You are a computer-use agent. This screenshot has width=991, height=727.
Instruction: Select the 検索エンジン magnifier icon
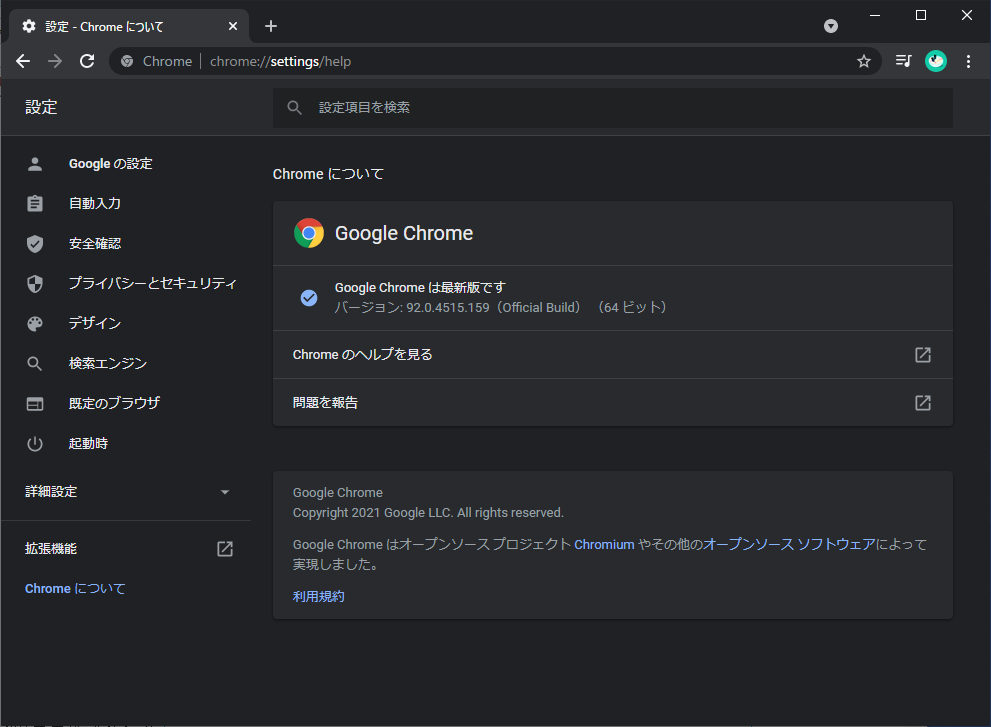35,363
